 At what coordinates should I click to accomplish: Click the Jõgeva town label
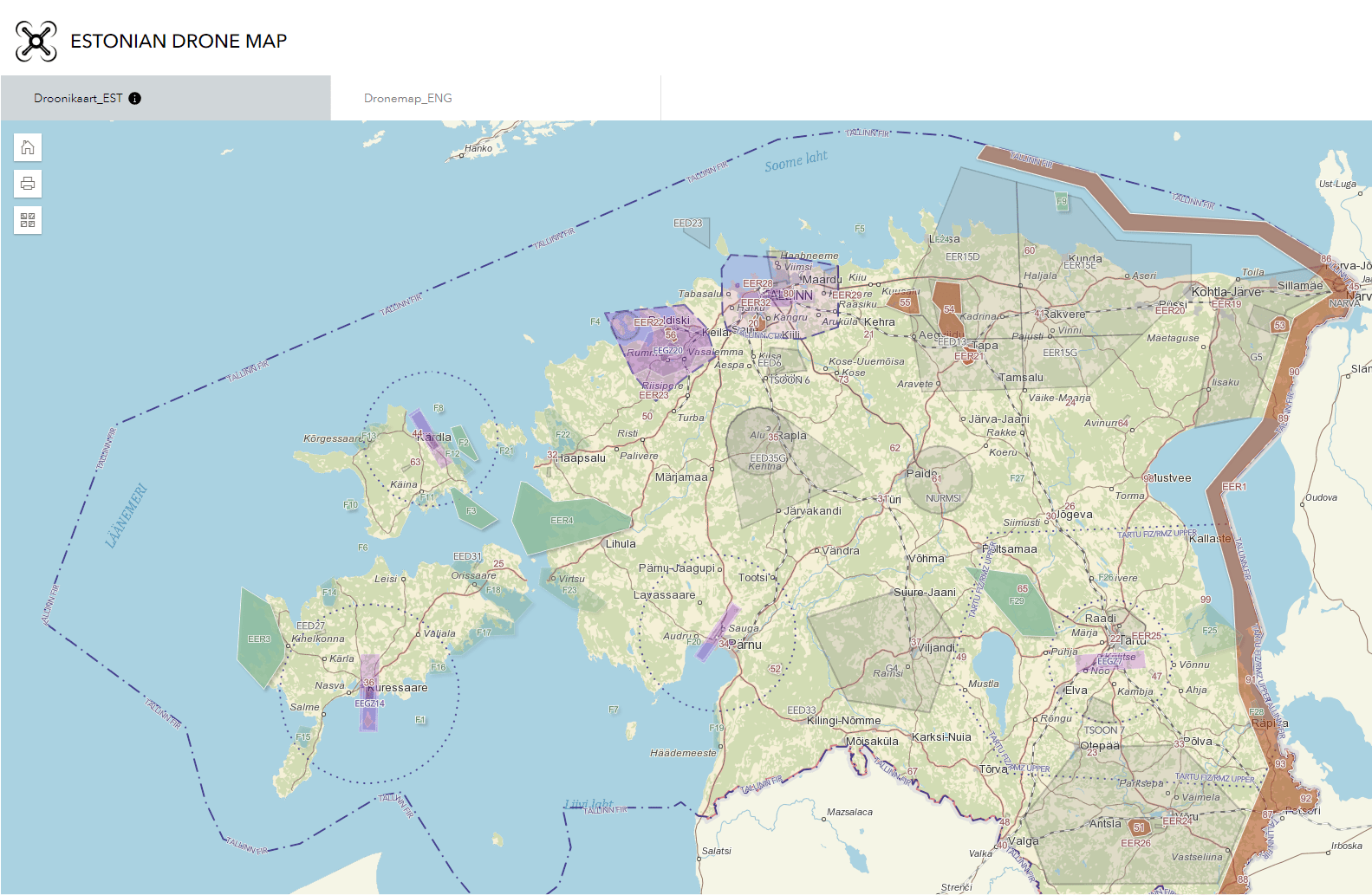tap(1075, 515)
